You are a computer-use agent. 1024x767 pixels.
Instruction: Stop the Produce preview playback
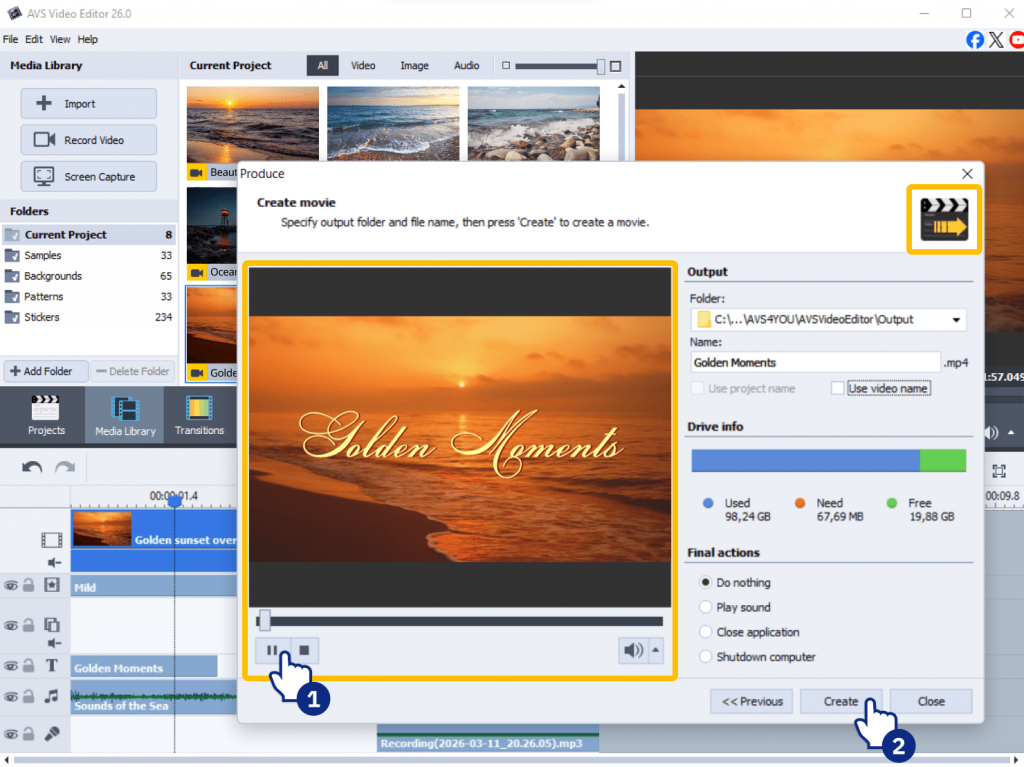pos(304,650)
